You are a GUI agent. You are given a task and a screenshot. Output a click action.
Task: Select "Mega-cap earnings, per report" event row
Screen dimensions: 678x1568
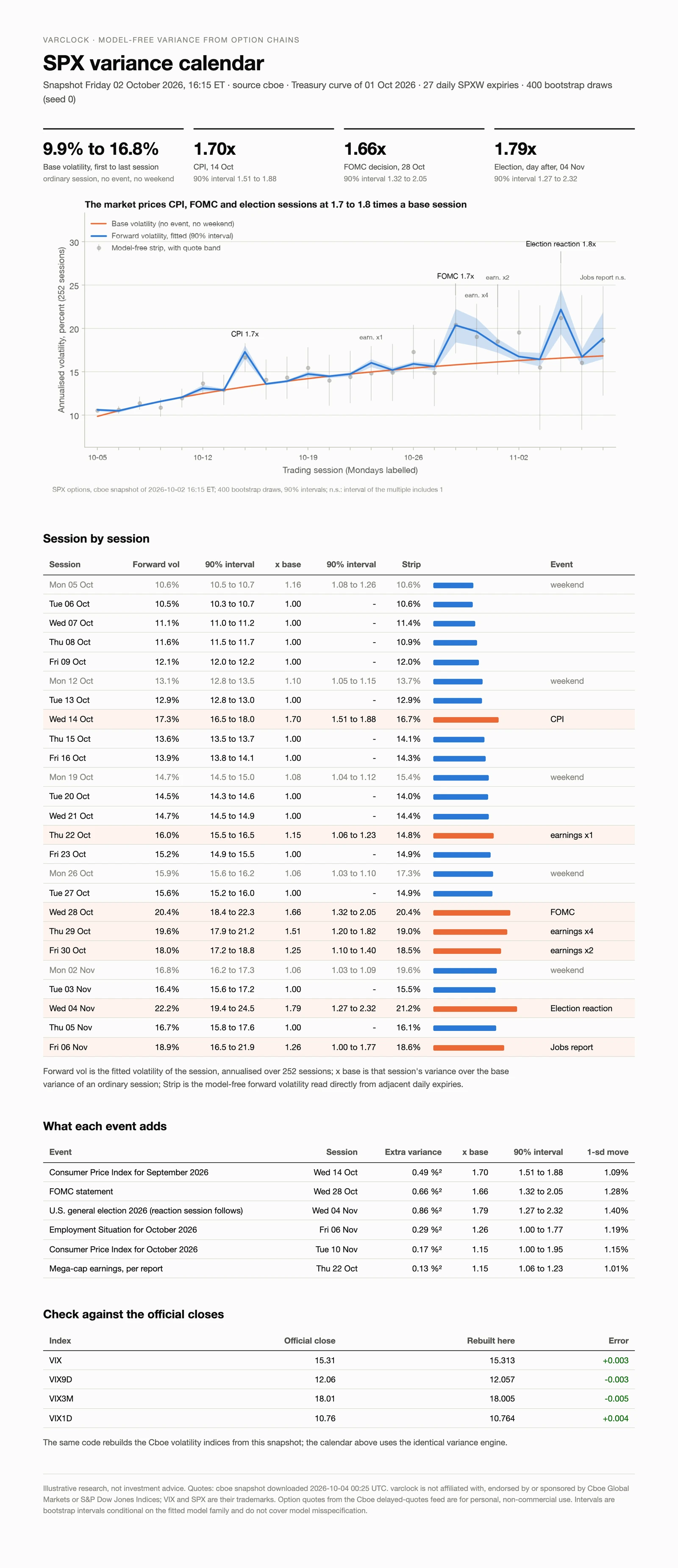[x=339, y=1269]
